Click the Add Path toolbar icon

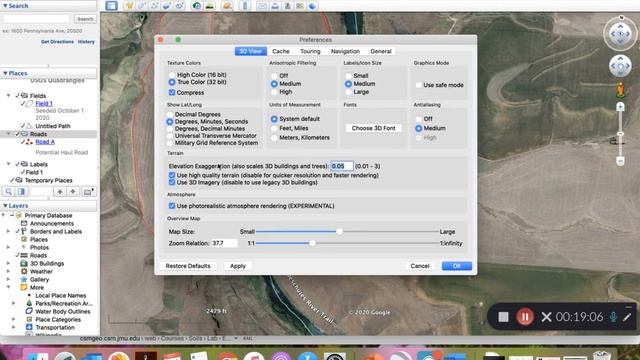click(x=155, y=6)
